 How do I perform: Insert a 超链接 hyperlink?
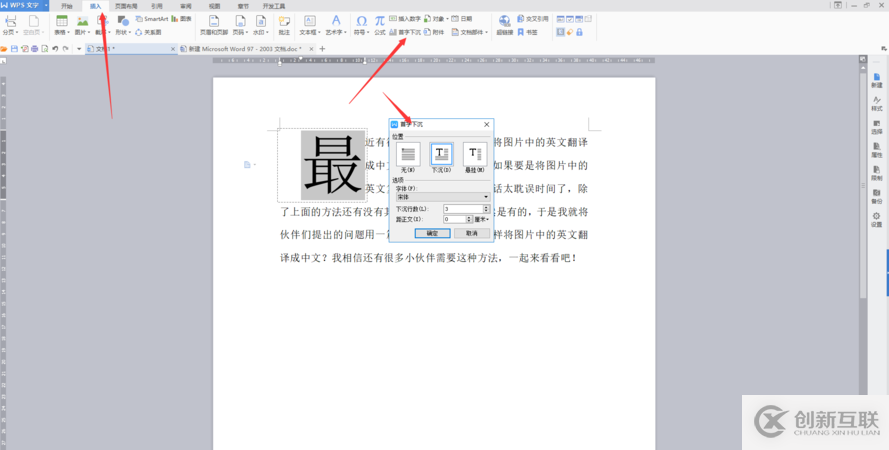pos(505,26)
